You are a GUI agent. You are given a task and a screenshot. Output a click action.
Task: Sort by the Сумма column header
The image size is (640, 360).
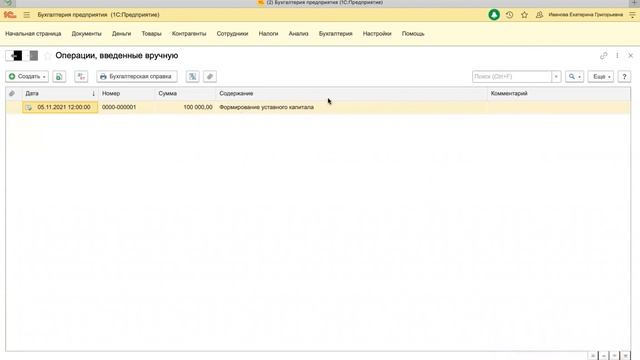coord(185,93)
